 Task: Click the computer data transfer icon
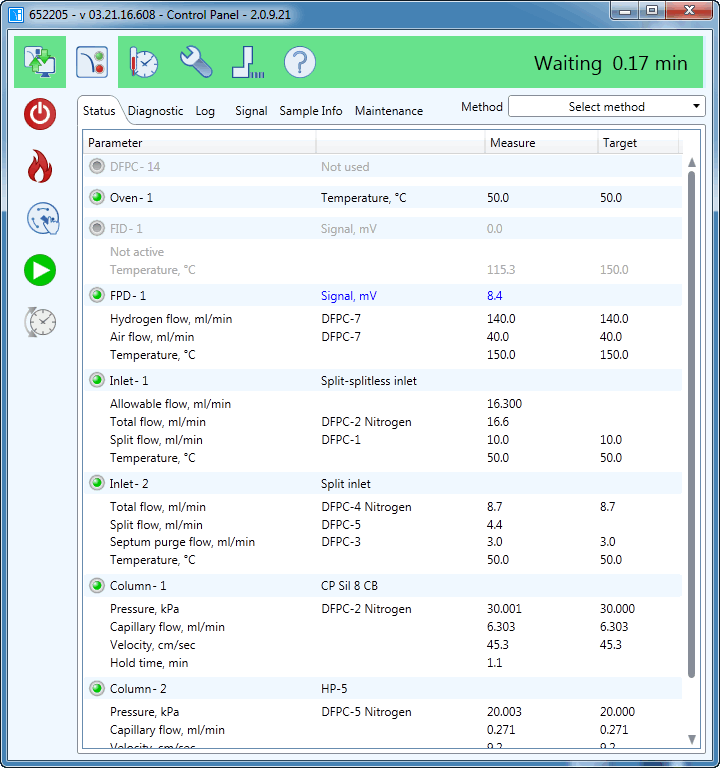pos(40,62)
